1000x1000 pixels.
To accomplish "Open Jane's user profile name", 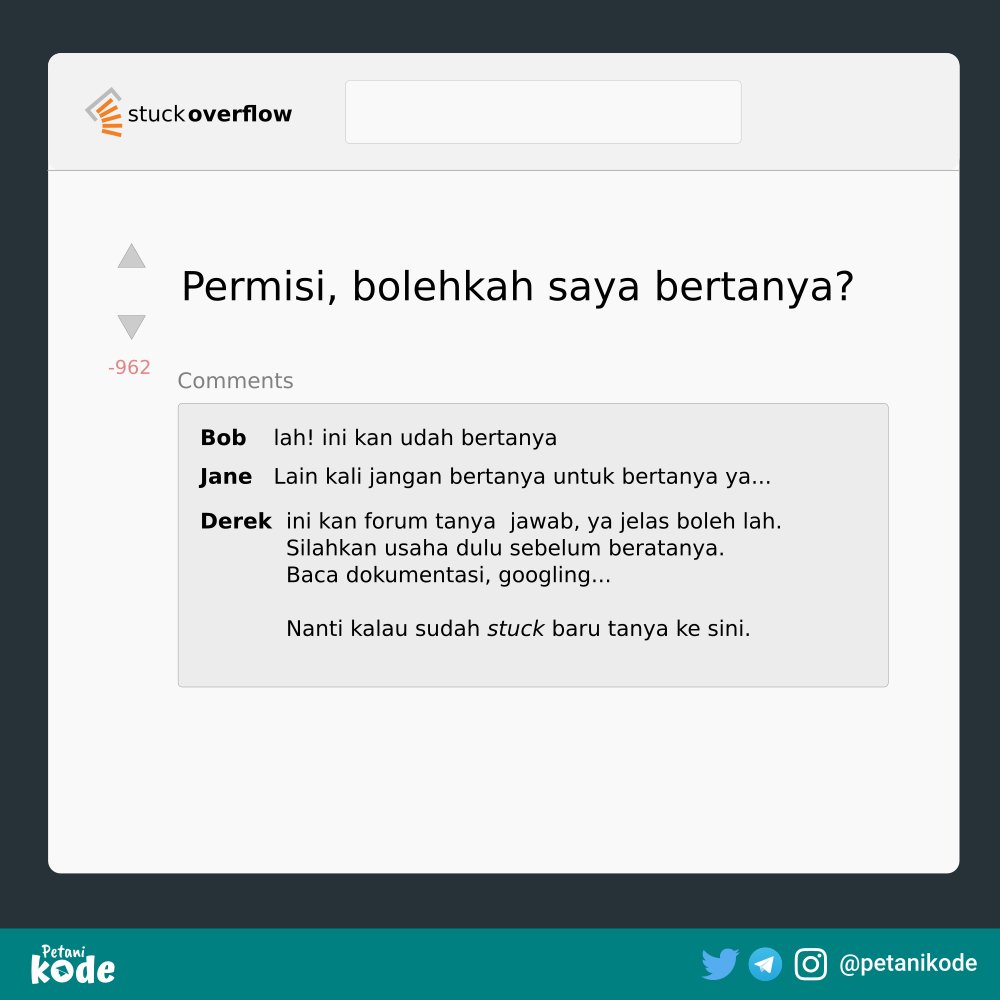I will pyautogui.click(x=226, y=476).
